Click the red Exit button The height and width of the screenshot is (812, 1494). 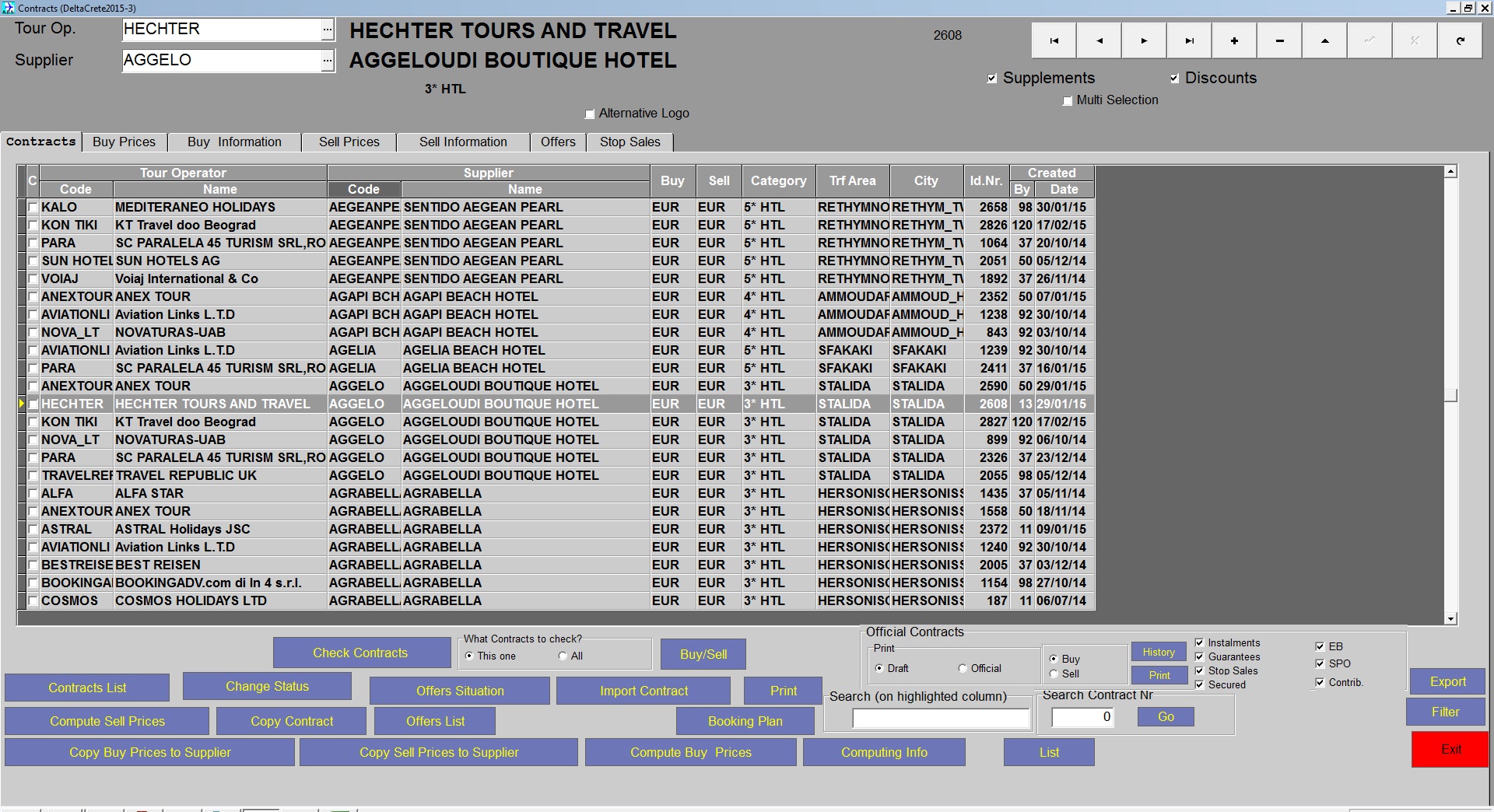click(x=1450, y=749)
